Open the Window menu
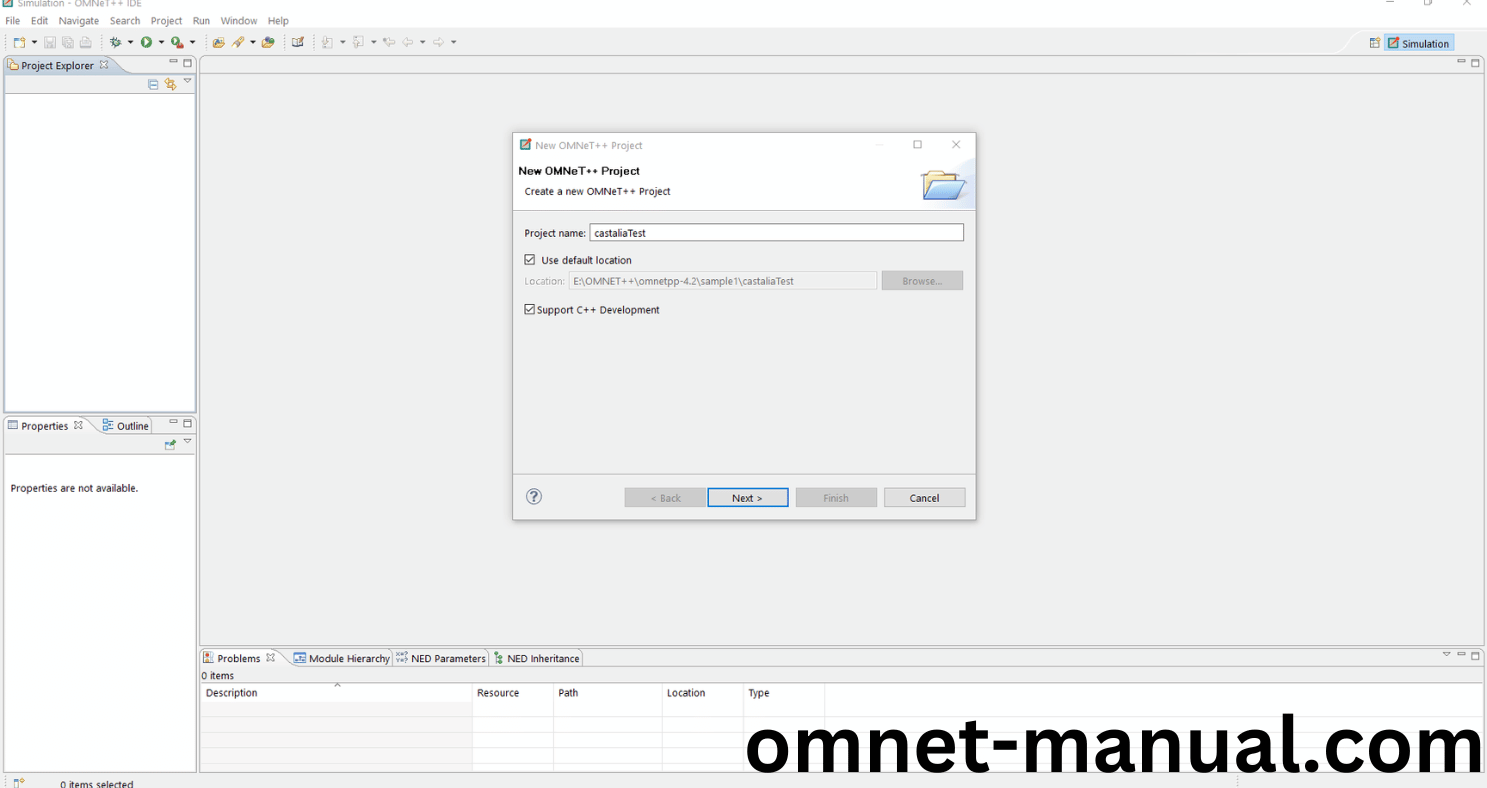Image resolution: width=1487 pixels, height=788 pixels. tap(238, 20)
